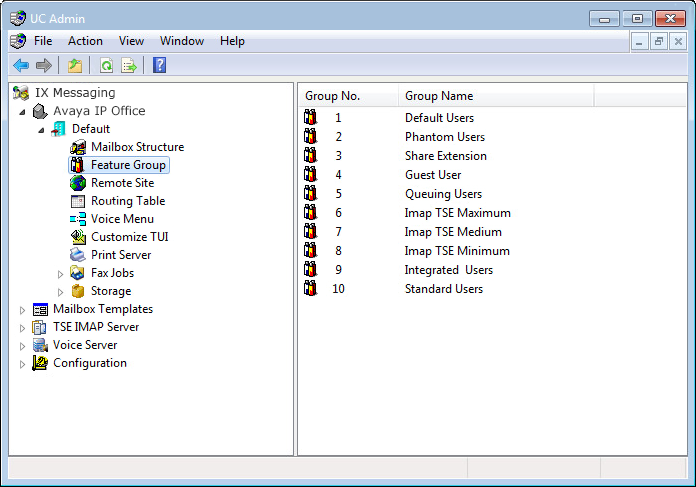This screenshot has width=696, height=487.
Task: Click the Storage box icon
Action: (x=78, y=291)
